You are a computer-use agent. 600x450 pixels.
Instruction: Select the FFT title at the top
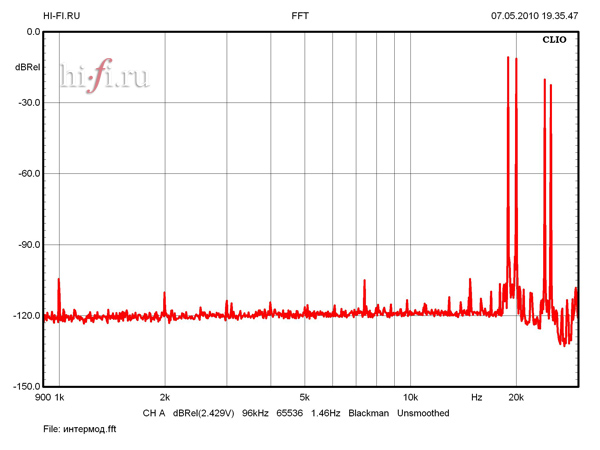click(300, 16)
